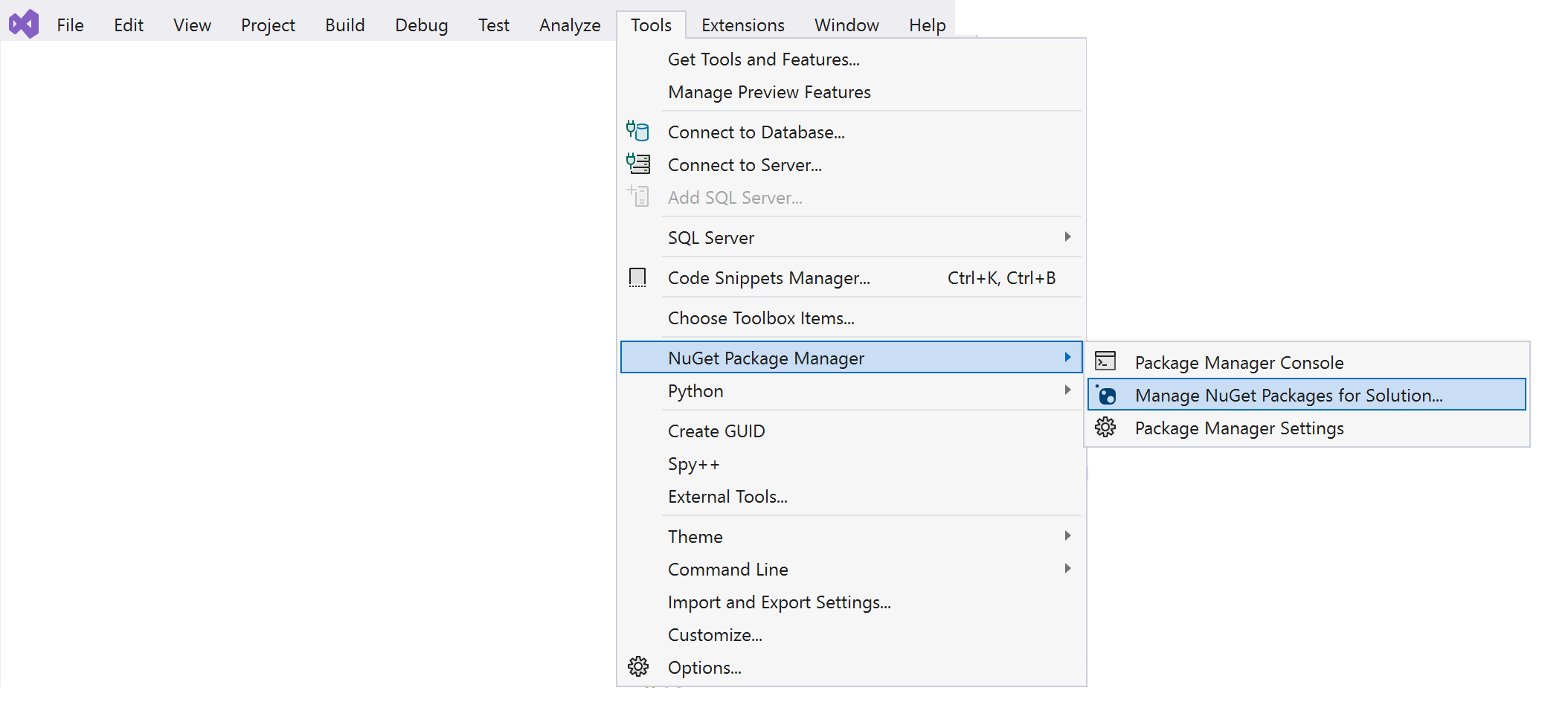The width and height of the screenshot is (1568, 702).
Task: Click the Options gear icon
Action: (x=637, y=667)
